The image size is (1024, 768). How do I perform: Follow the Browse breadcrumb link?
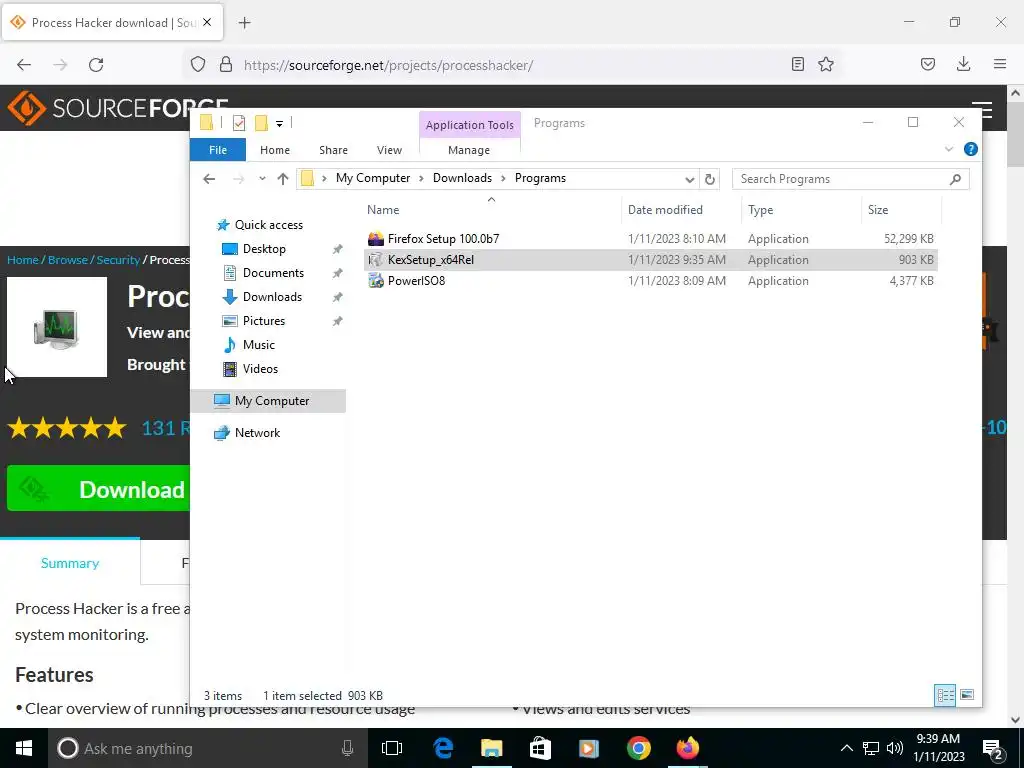tap(67, 260)
